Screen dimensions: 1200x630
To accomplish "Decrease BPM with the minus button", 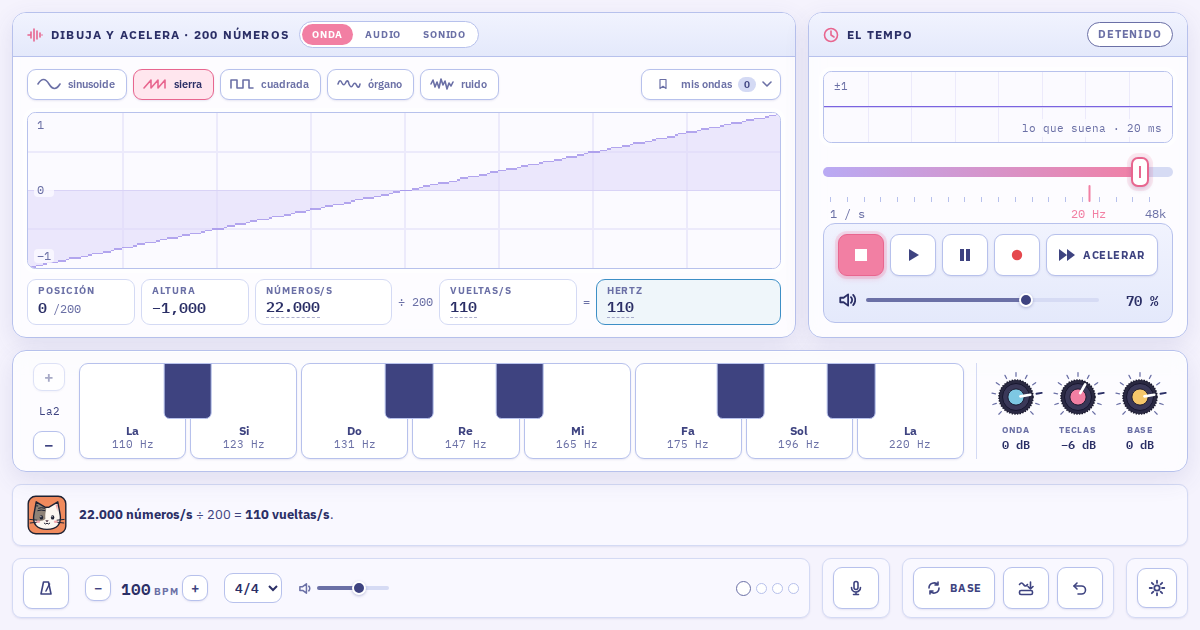I will tap(98, 588).
